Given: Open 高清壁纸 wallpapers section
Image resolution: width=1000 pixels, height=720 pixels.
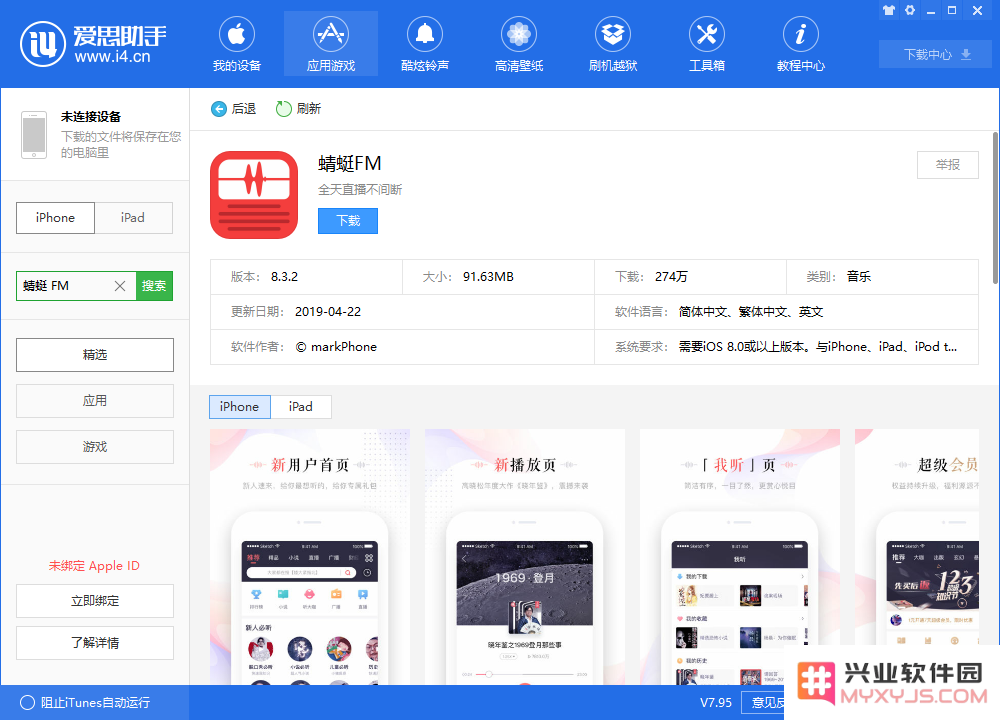Looking at the screenshot, I should click(518, 43).
